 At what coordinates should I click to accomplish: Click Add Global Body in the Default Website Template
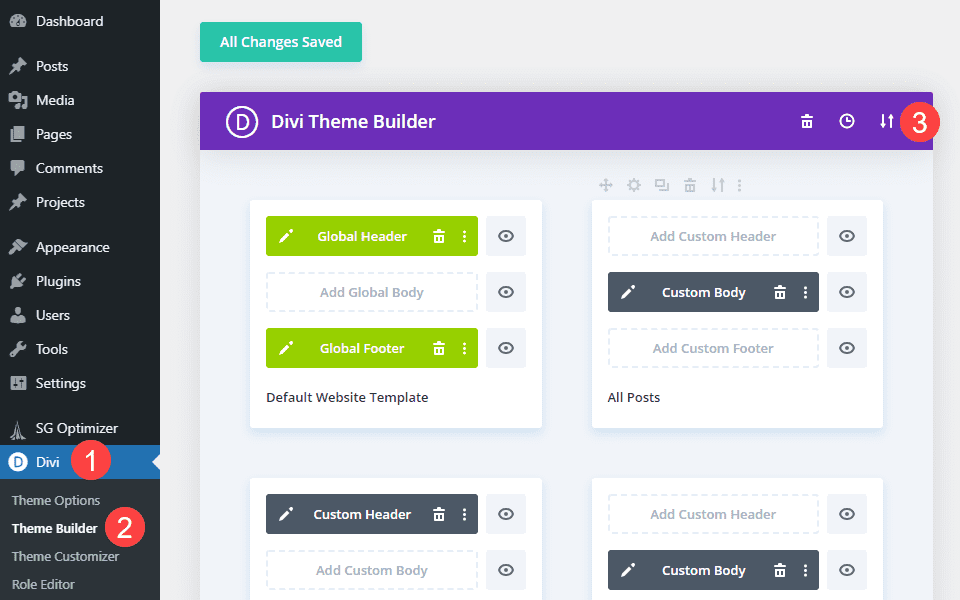(371, 292)
